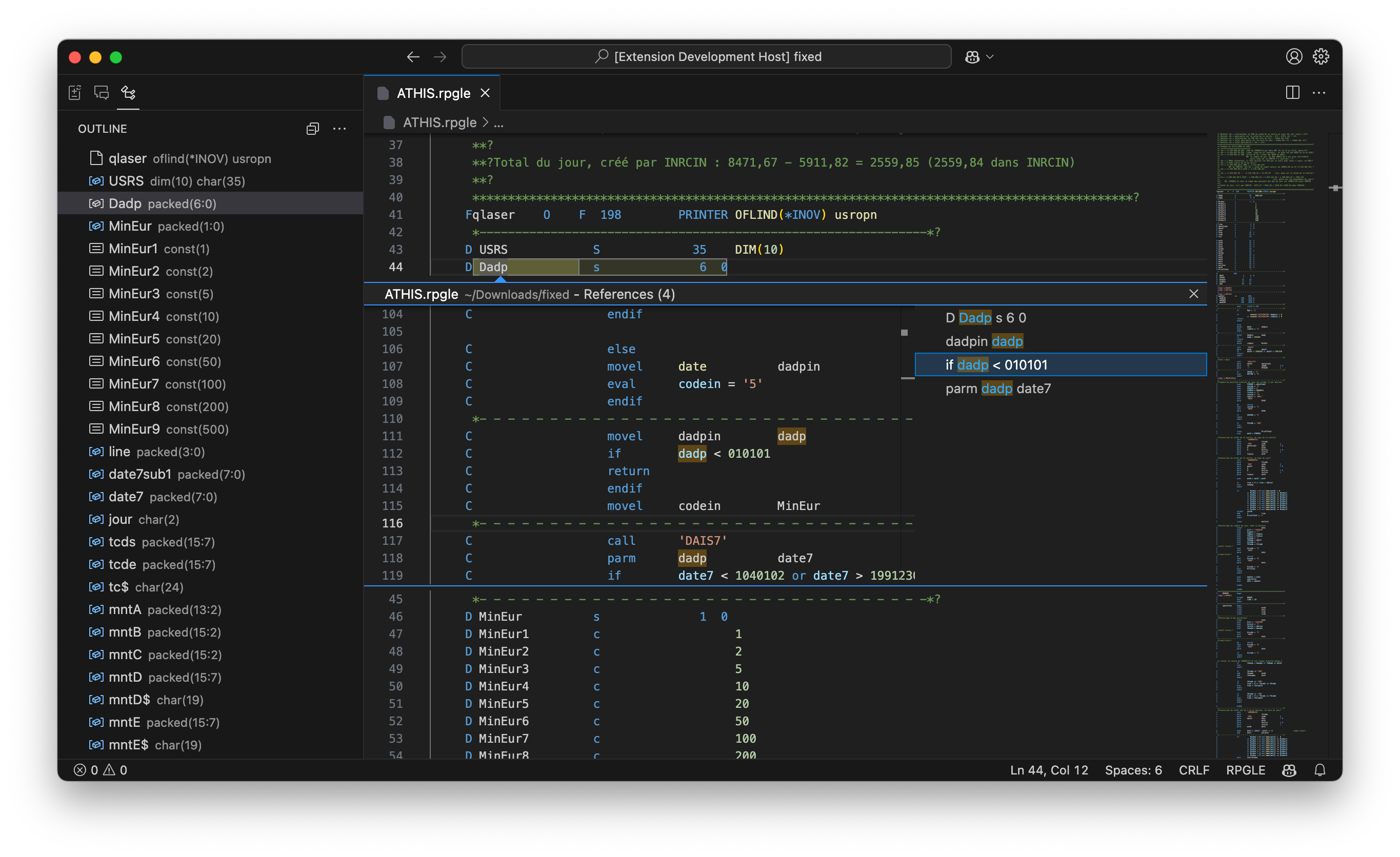This screenshot has height=857, width=1400.
Task: Select MinEur9 const(500) in outline
Action: (210, 430)
